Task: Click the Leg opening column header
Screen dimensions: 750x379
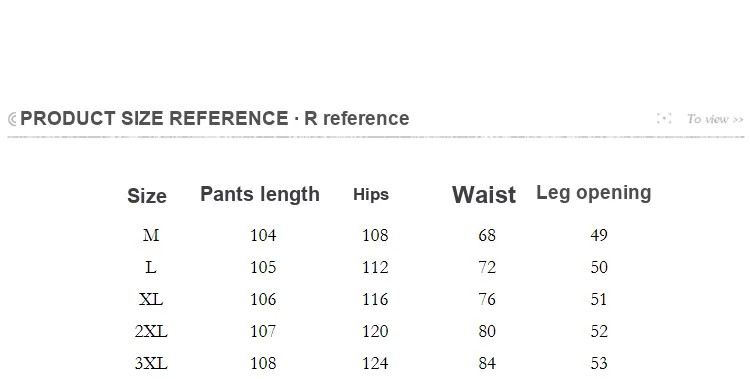Action: coord(594,193)
